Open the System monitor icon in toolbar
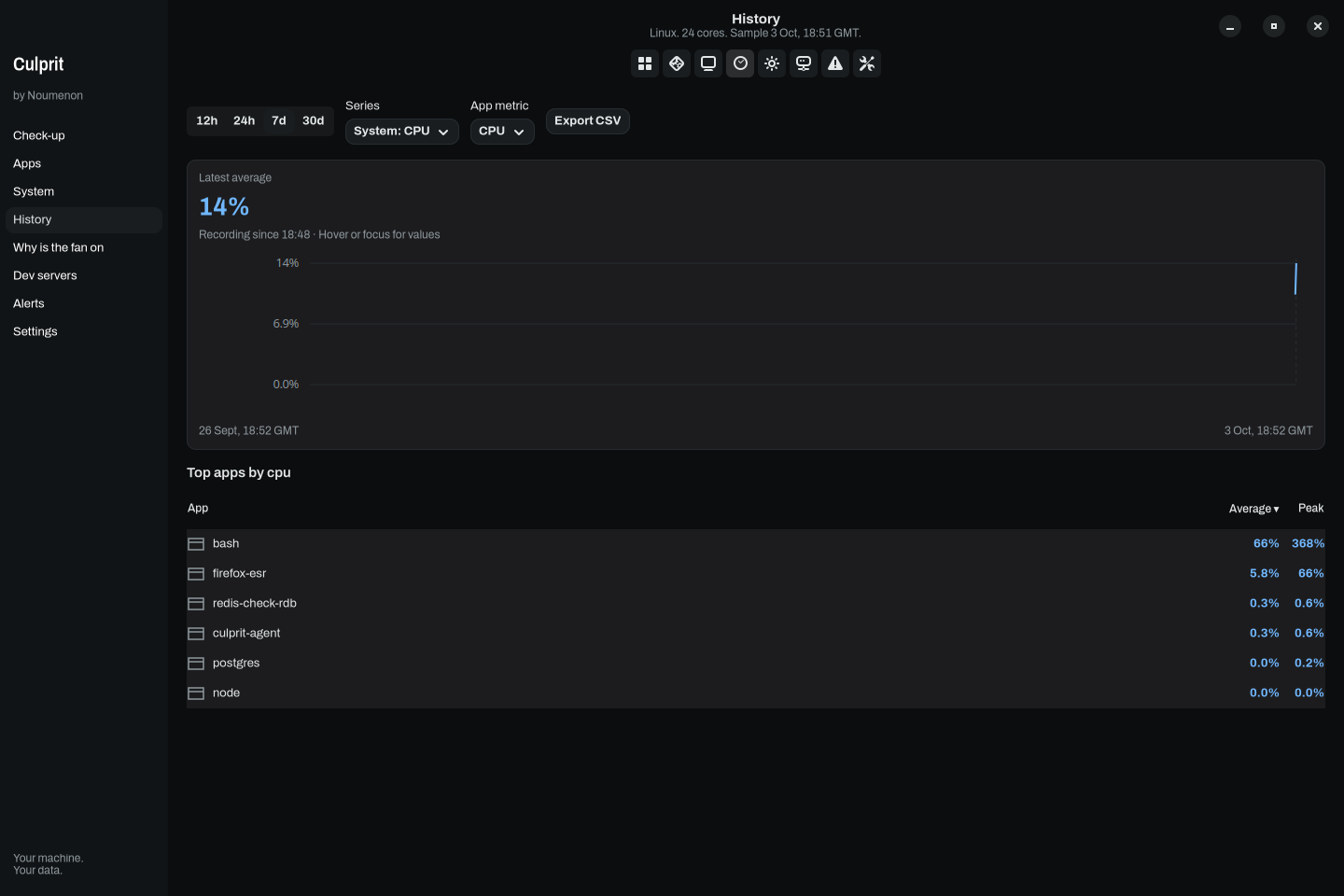The image size is (1344, 896). click(708, 63)
